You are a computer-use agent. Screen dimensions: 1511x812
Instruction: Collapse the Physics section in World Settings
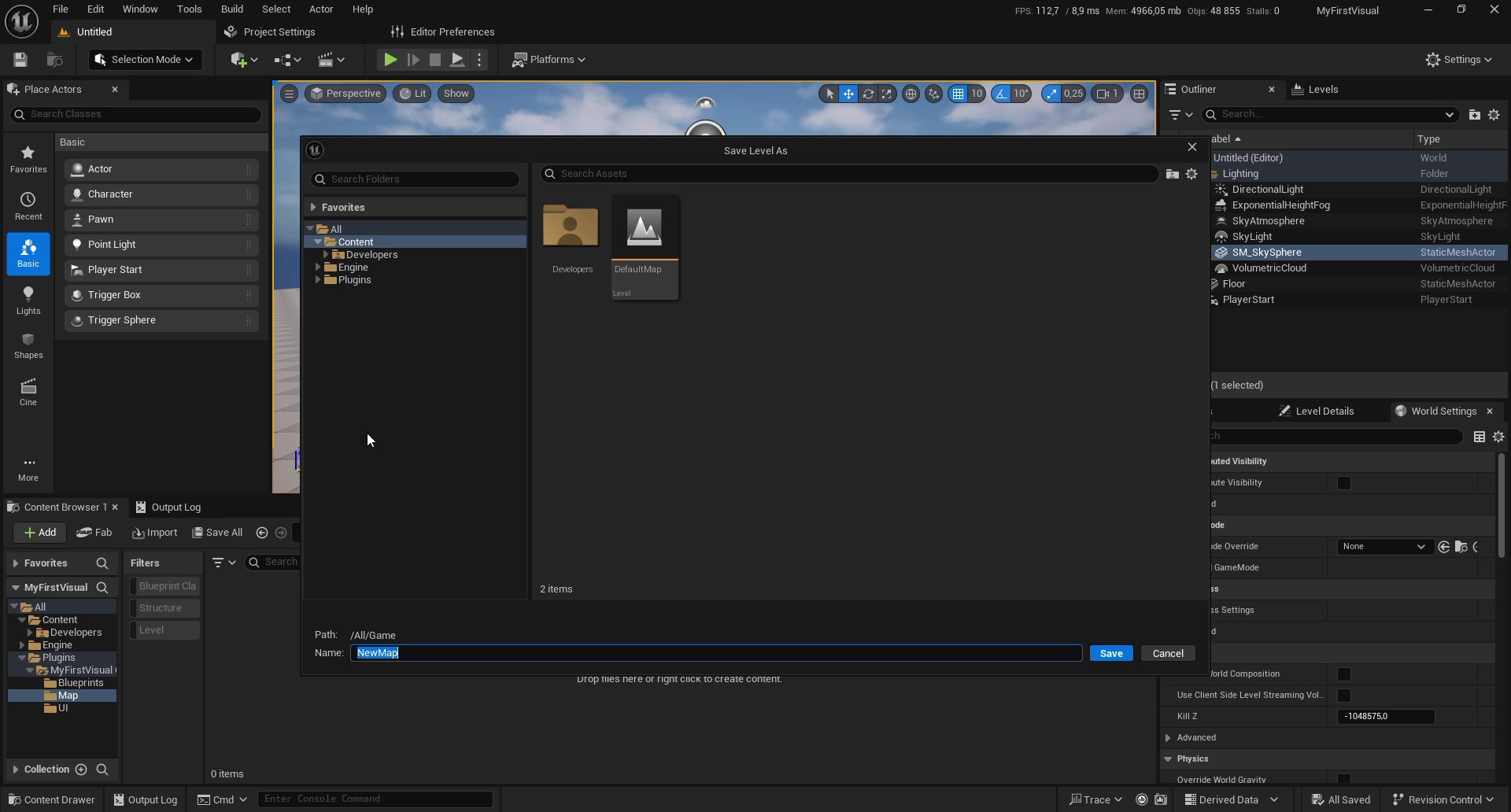coord(1168,759)
